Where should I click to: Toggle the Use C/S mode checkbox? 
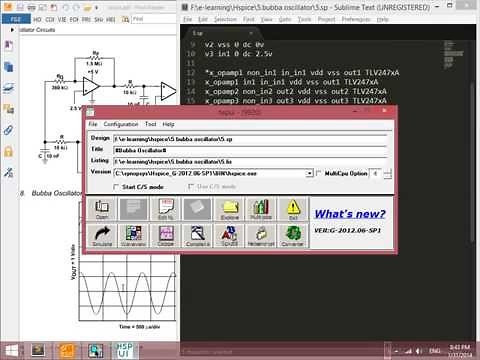pyautogui.click(x=191, y=186)
